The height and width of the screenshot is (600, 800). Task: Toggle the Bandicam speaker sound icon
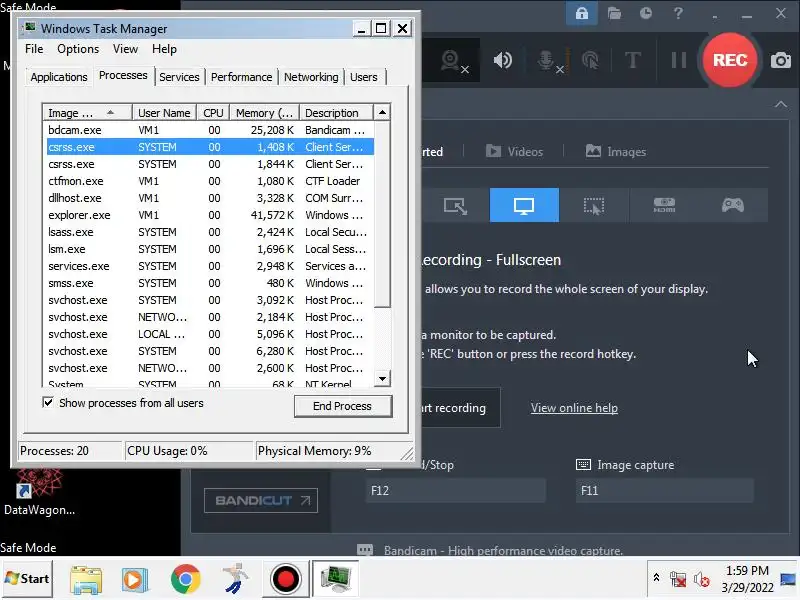503,60
